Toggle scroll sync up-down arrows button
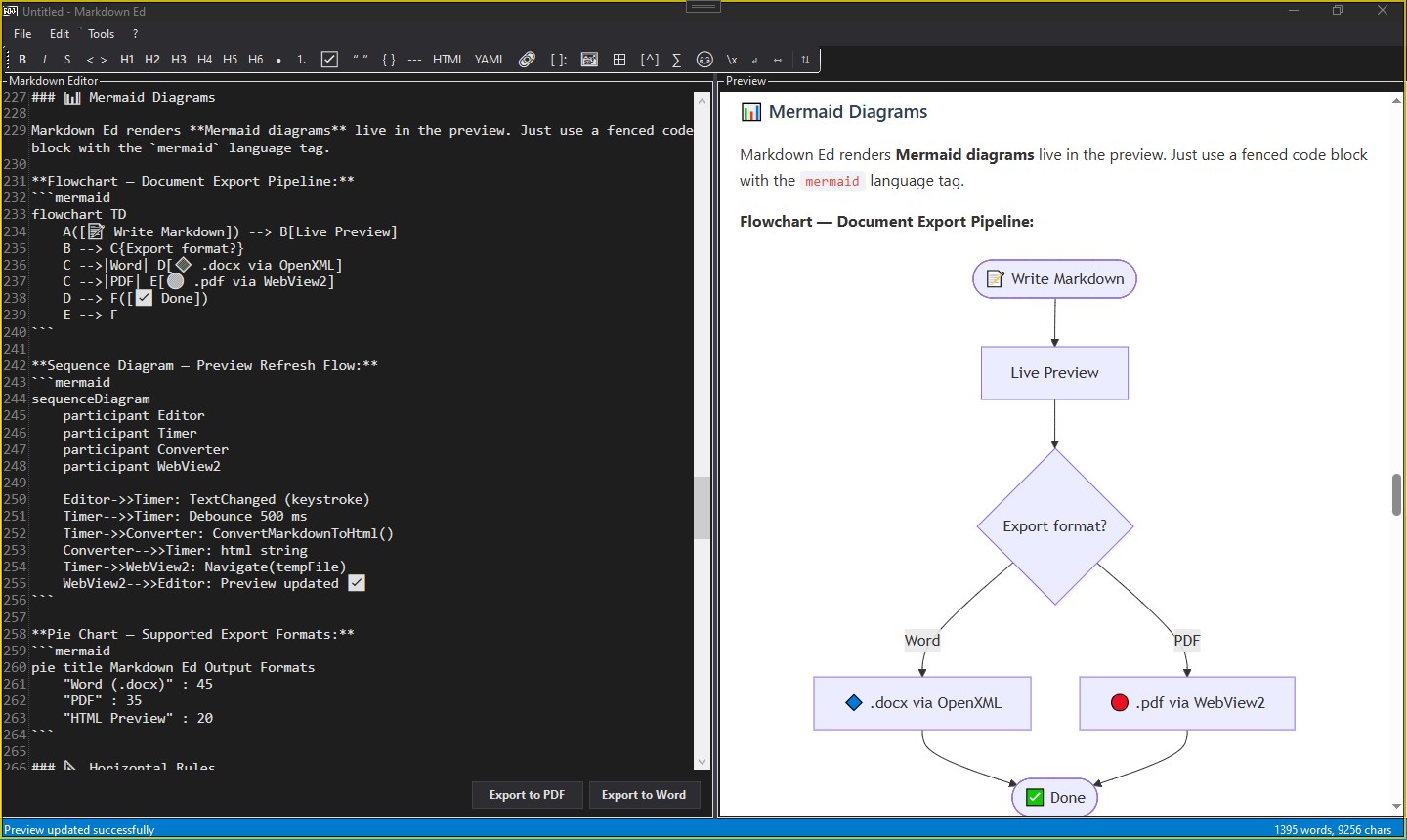Image resolution: width=1407 pixels, height=840 pixels. 805,60
